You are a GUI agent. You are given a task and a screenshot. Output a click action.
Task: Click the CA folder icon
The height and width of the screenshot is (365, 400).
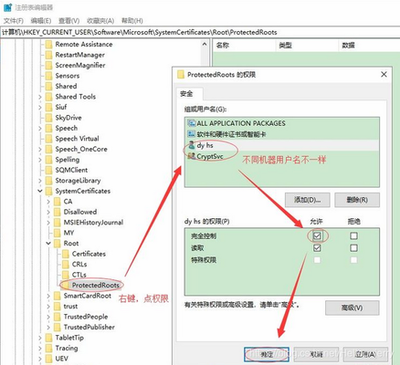(x=57, y=201)
